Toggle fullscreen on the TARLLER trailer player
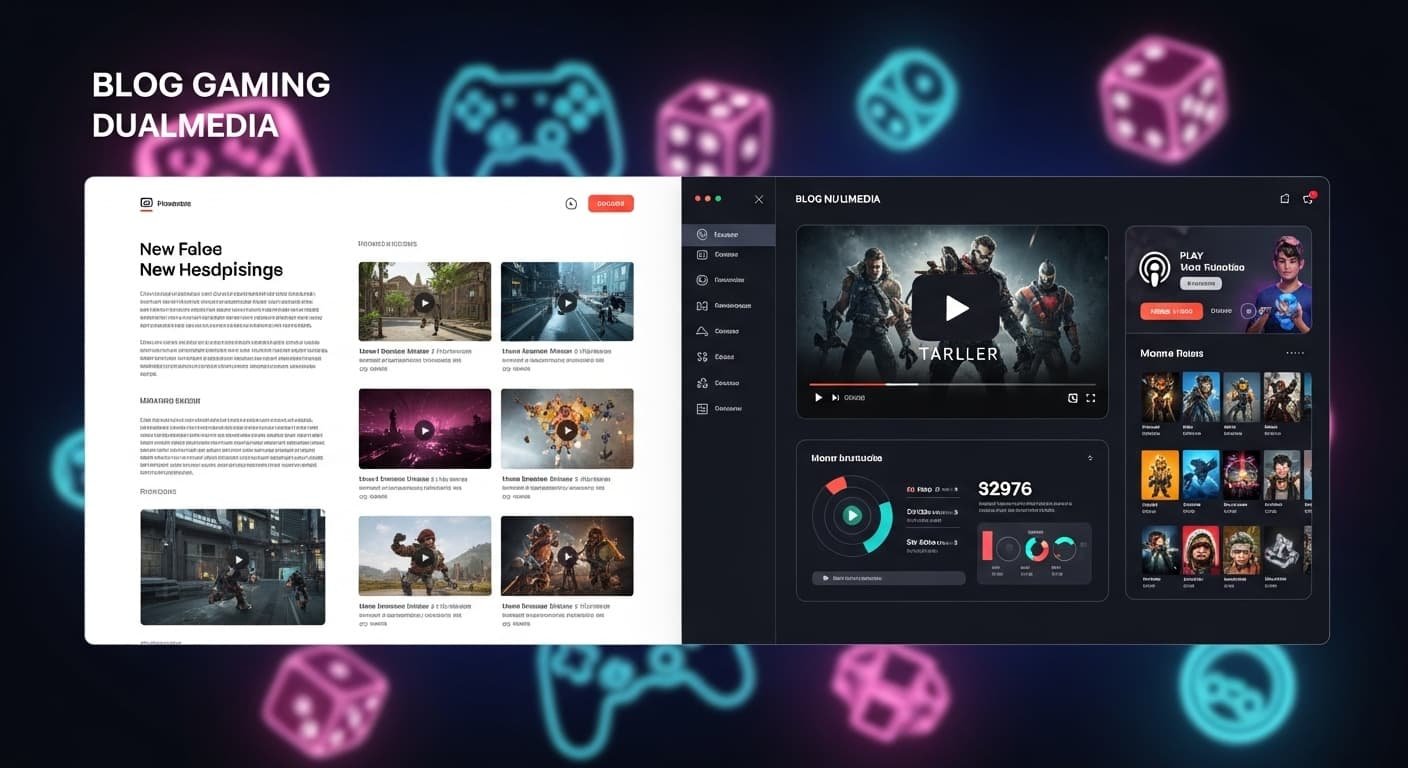 [x=1090, y=397]
